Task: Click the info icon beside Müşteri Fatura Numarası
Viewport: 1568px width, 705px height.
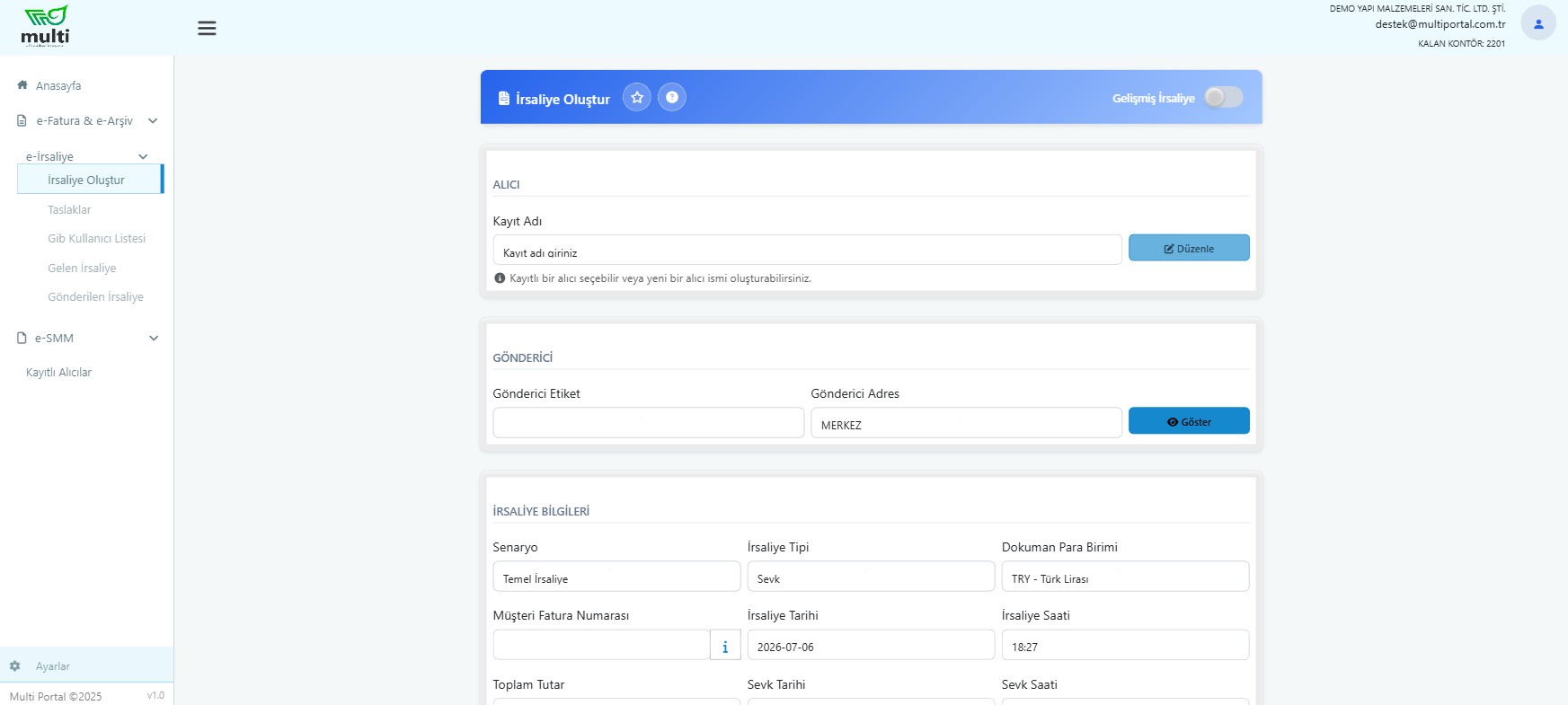Action: (x=725, y=645)
